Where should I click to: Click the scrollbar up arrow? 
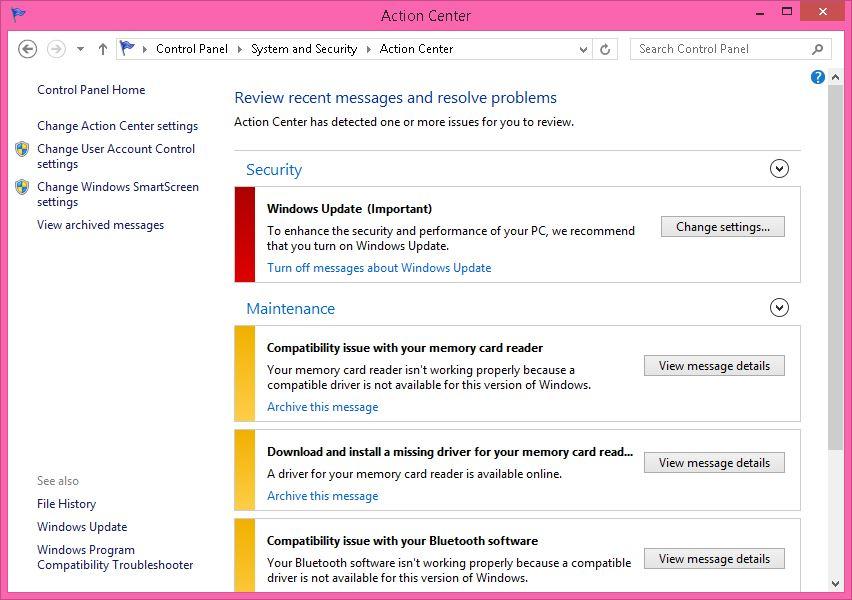click(x=835, y=78)
